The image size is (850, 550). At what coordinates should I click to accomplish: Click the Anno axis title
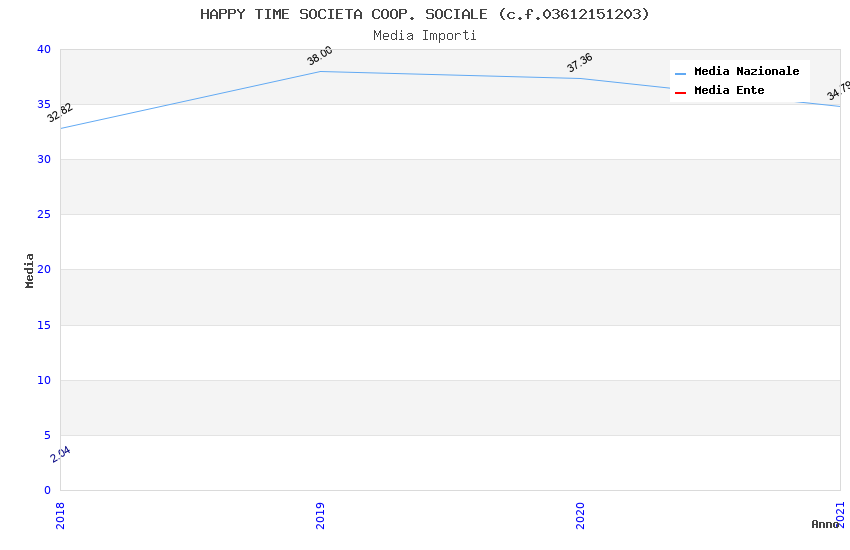tap(825, 524)
